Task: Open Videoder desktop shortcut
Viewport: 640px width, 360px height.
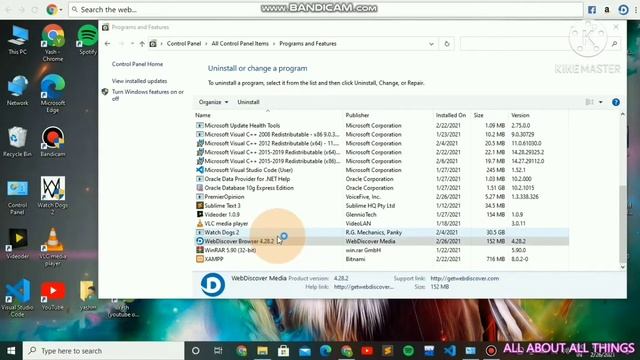Action: click(18, 244)
